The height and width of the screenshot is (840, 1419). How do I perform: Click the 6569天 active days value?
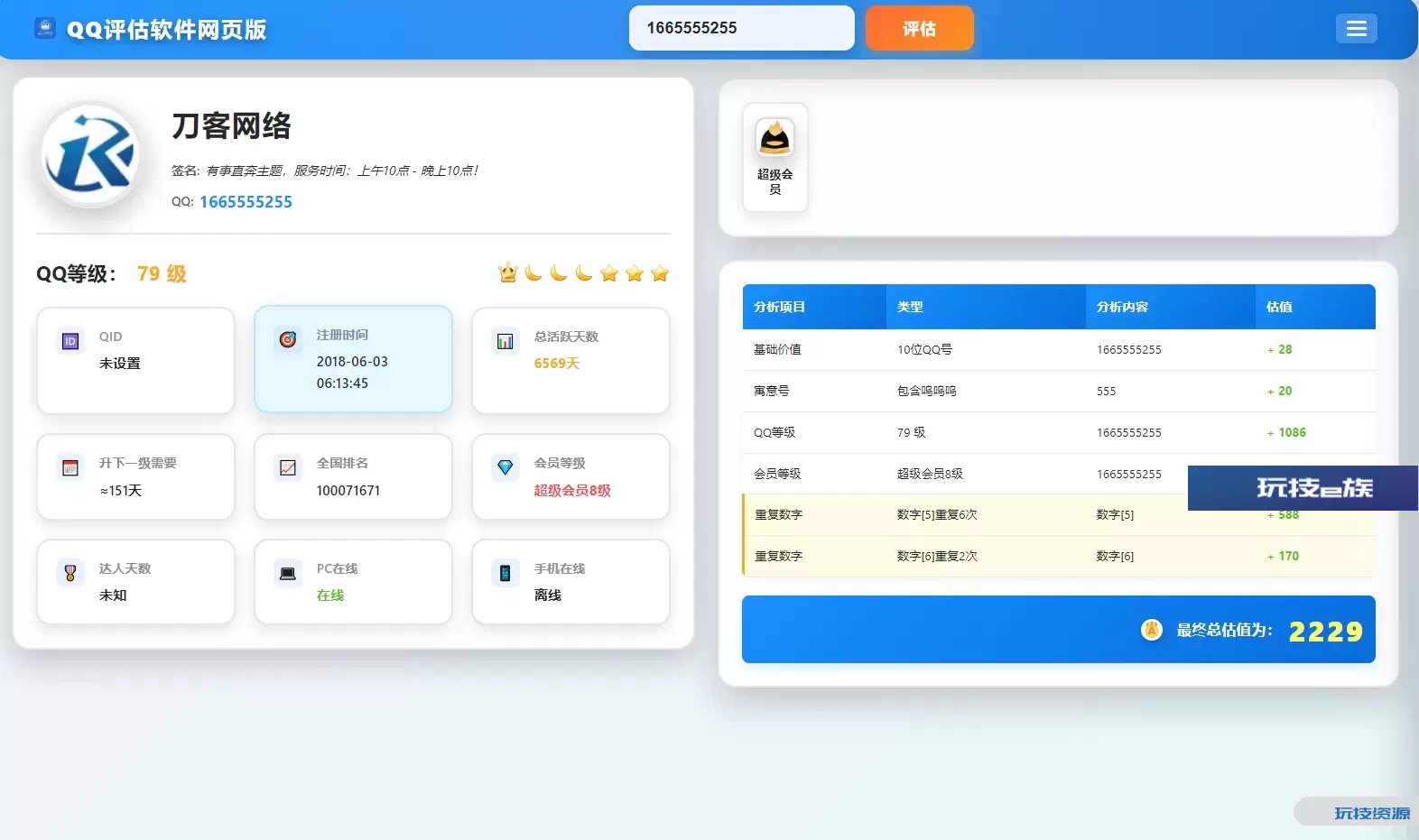tap(557, 364)
